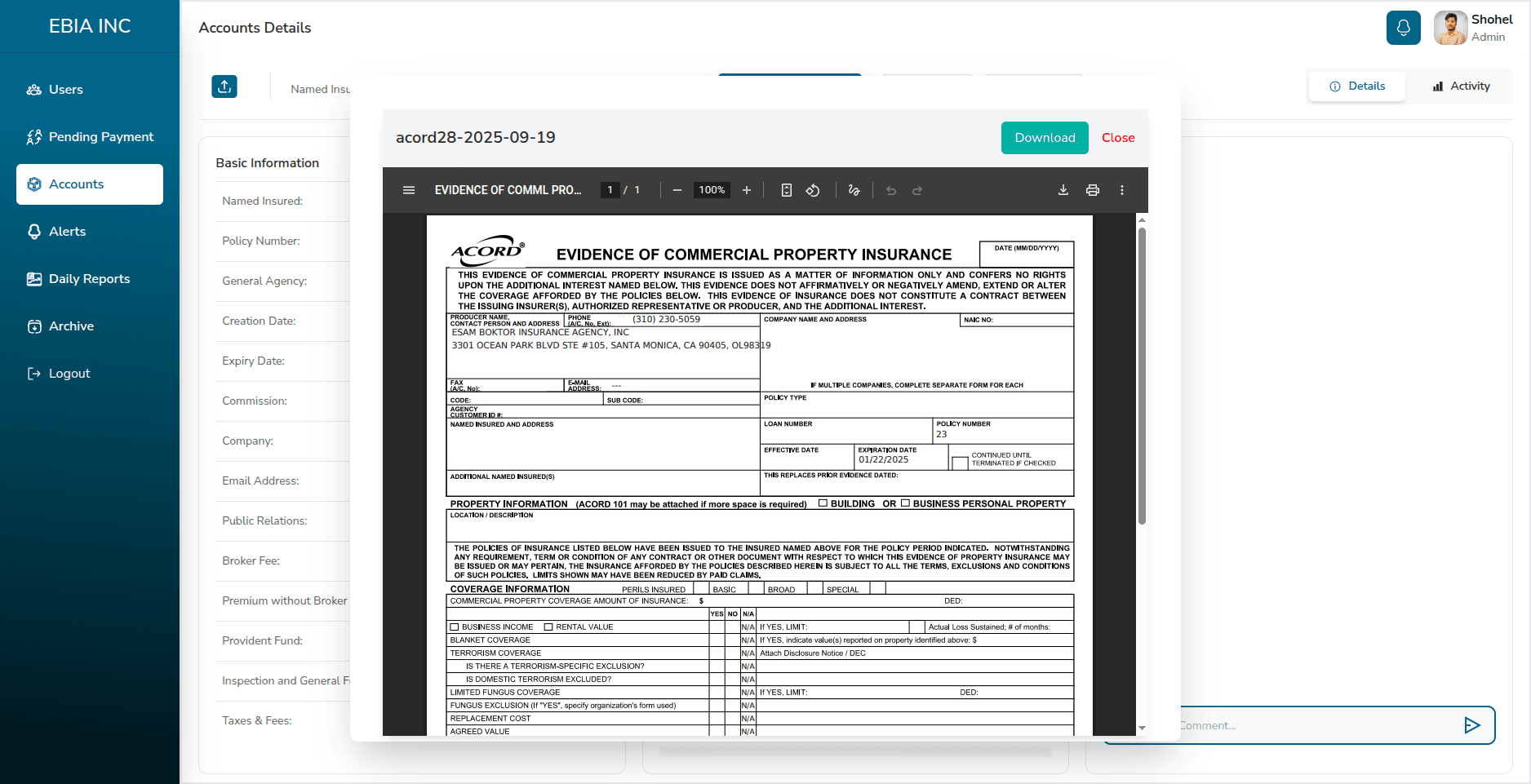
Task: Select Accounts in the sidebar
Action: pos(90,184)
